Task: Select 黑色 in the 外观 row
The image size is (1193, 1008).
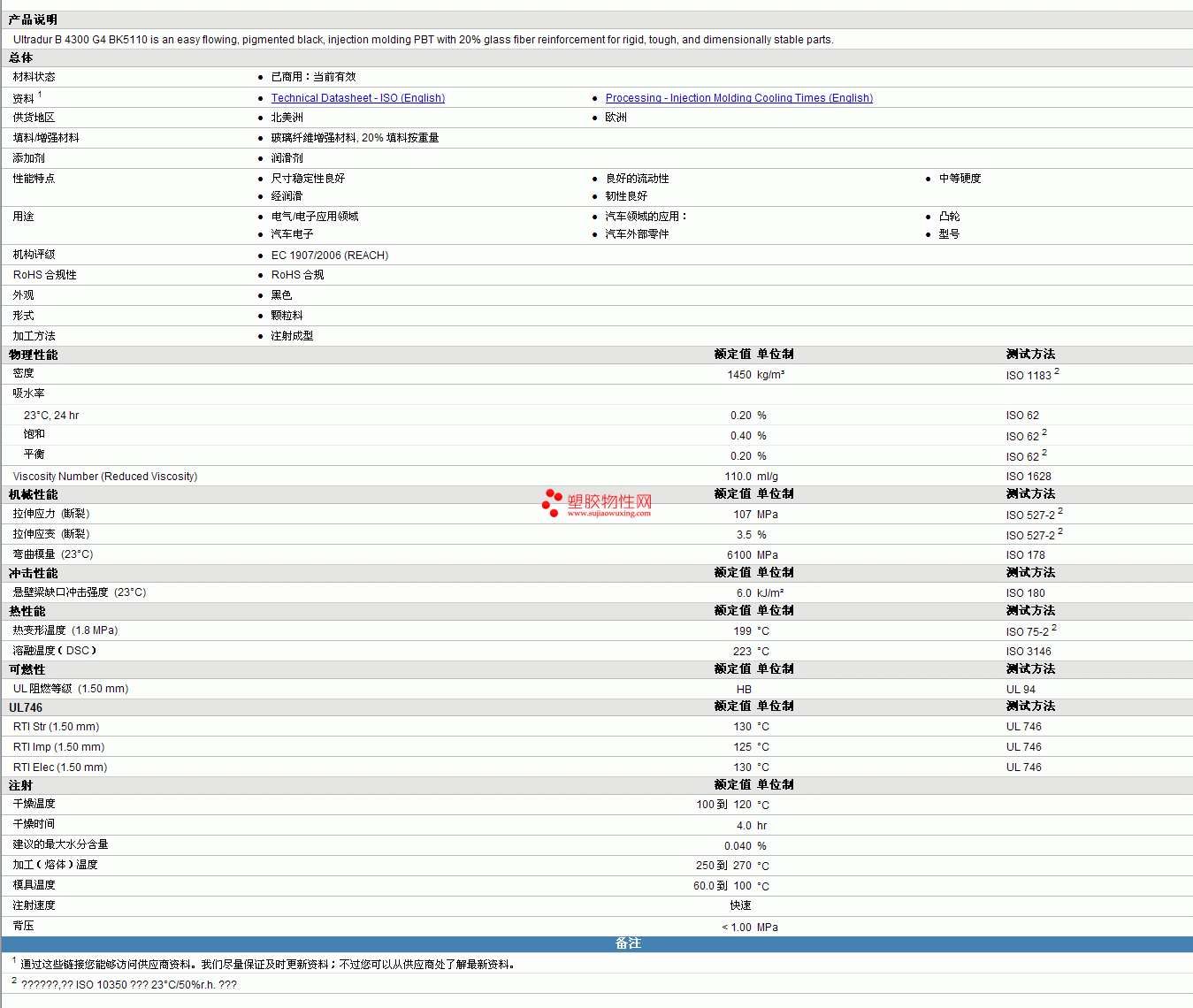Action: pyautogui.click(x=281, y=295)
